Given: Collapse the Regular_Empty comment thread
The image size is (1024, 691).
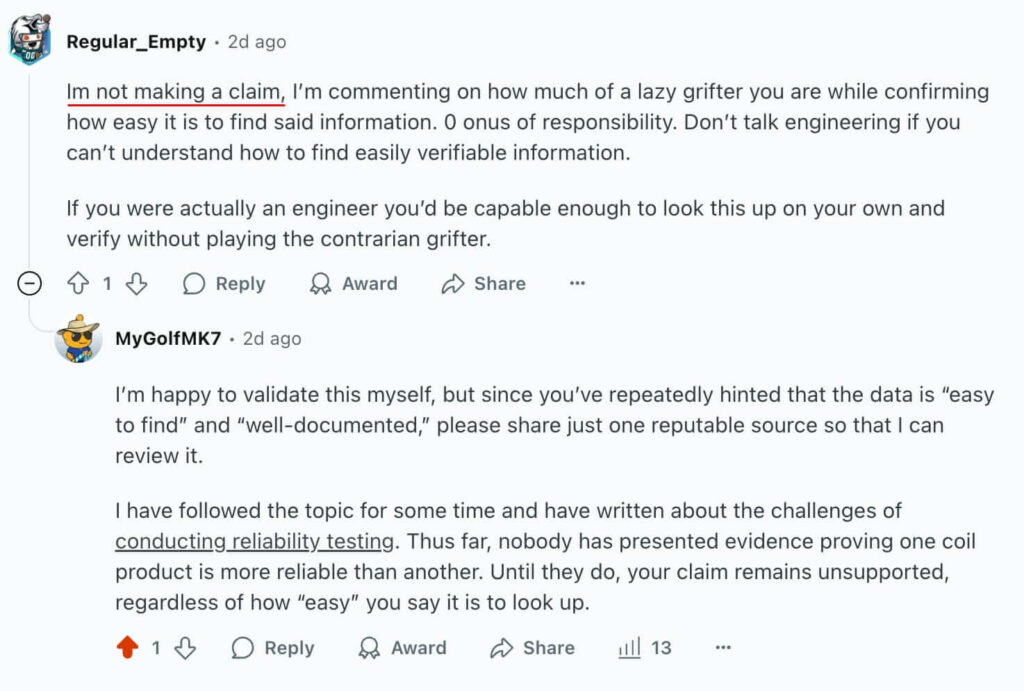Looking at the screenshot, I should [29, 283].
